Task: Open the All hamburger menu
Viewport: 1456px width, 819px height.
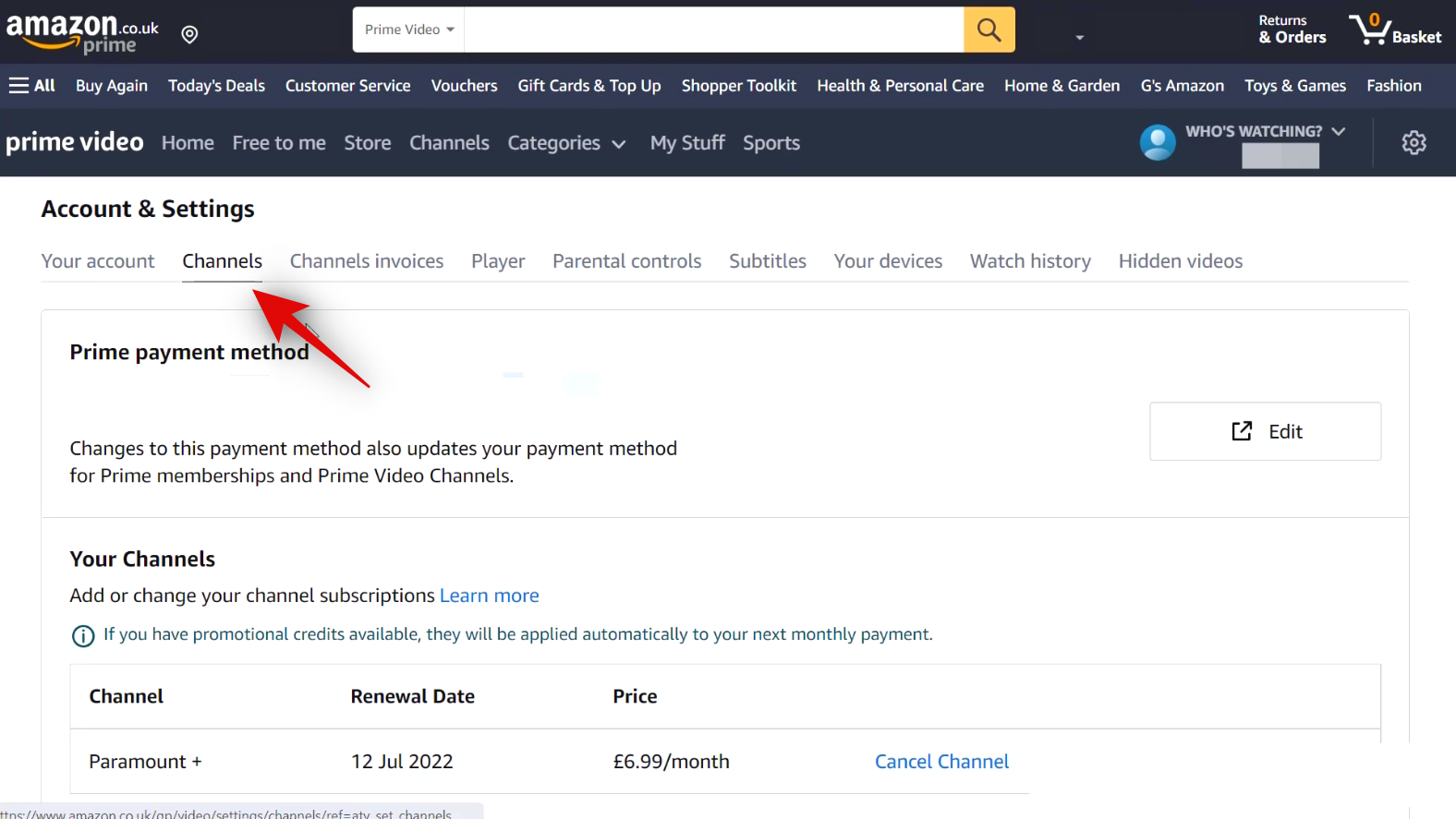Action: click(x=32, y=86)
